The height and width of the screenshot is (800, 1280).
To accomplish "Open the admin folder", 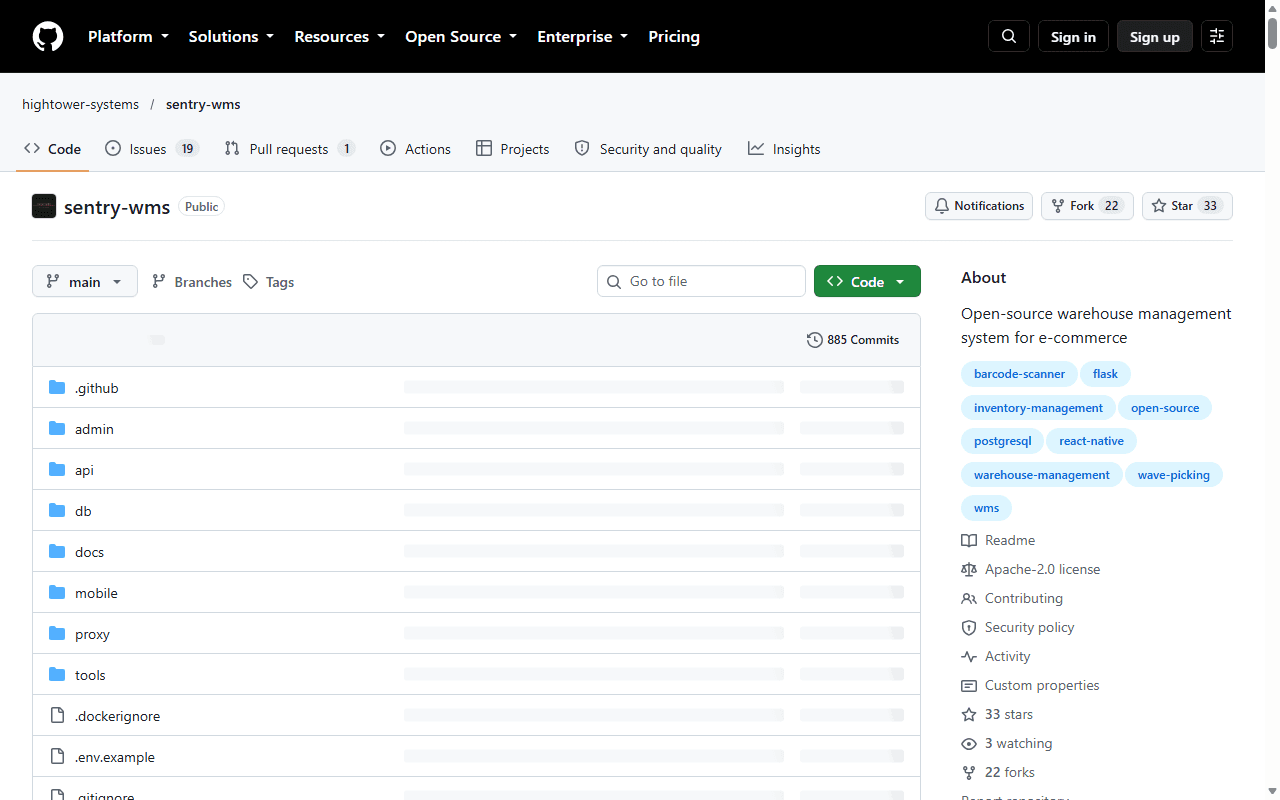I will click(94, 429).
